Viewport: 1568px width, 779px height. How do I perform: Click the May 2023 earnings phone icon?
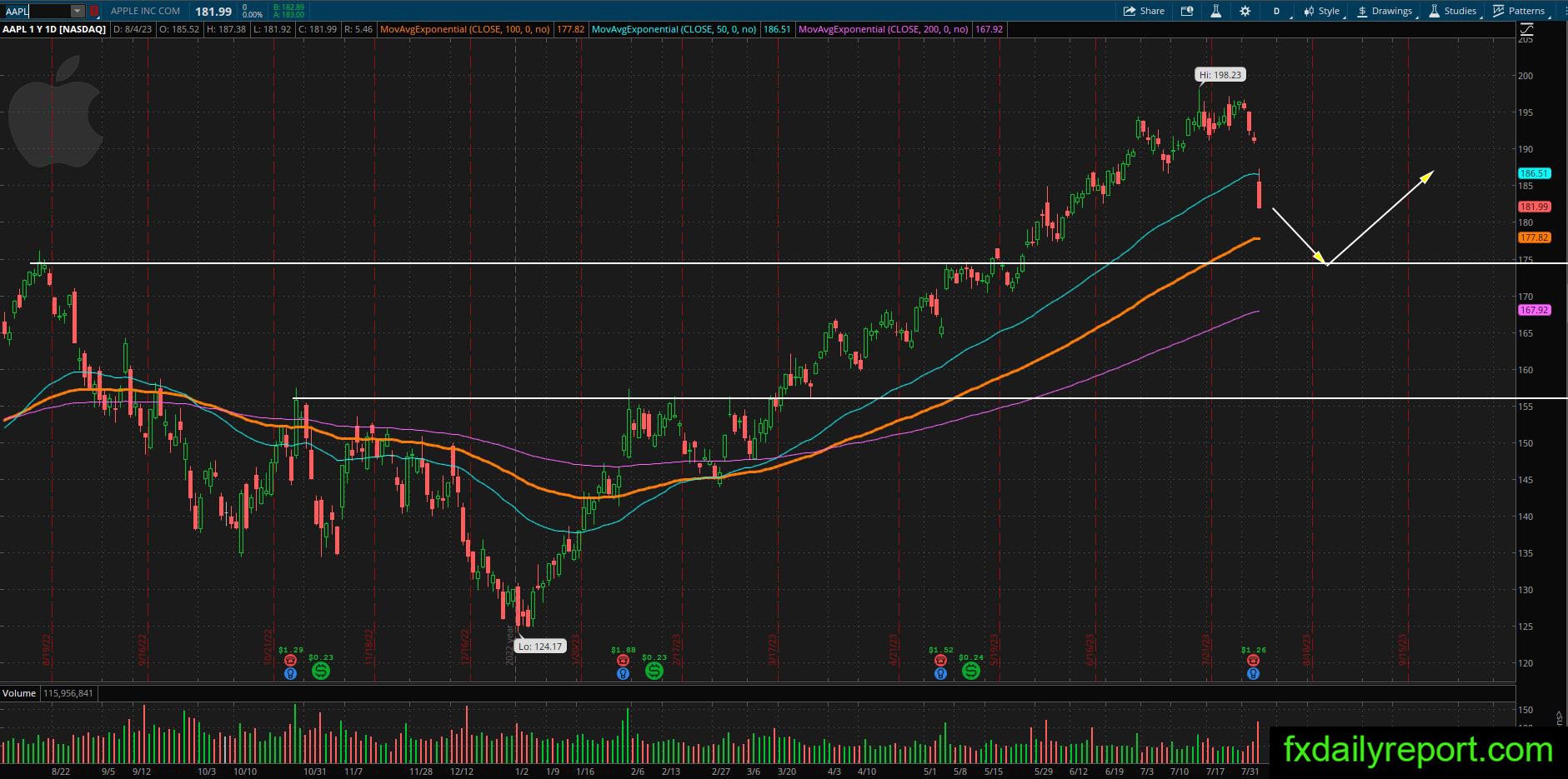[940, 660]
